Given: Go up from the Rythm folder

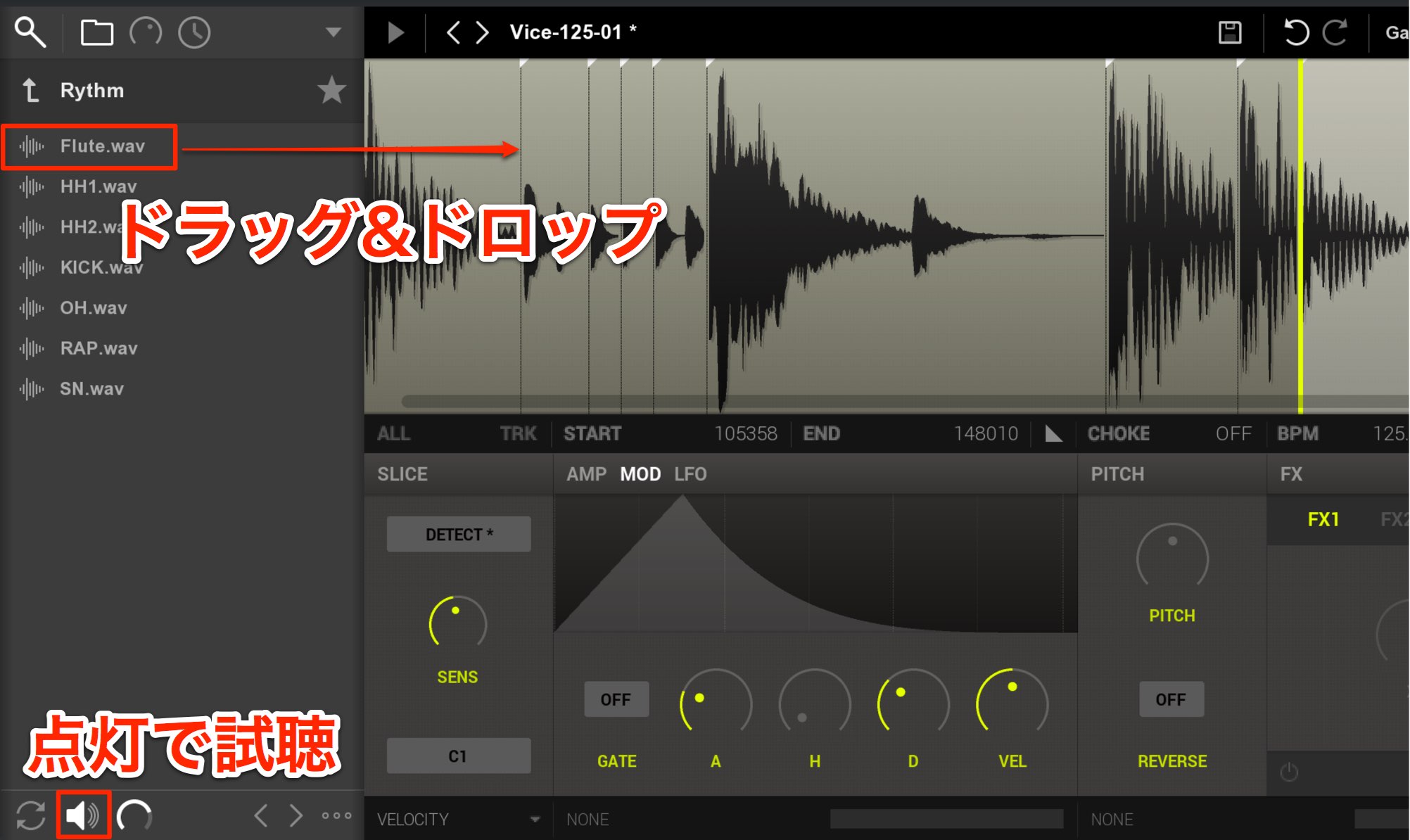Looking at the screenshot, I should [x=30, y=91].
